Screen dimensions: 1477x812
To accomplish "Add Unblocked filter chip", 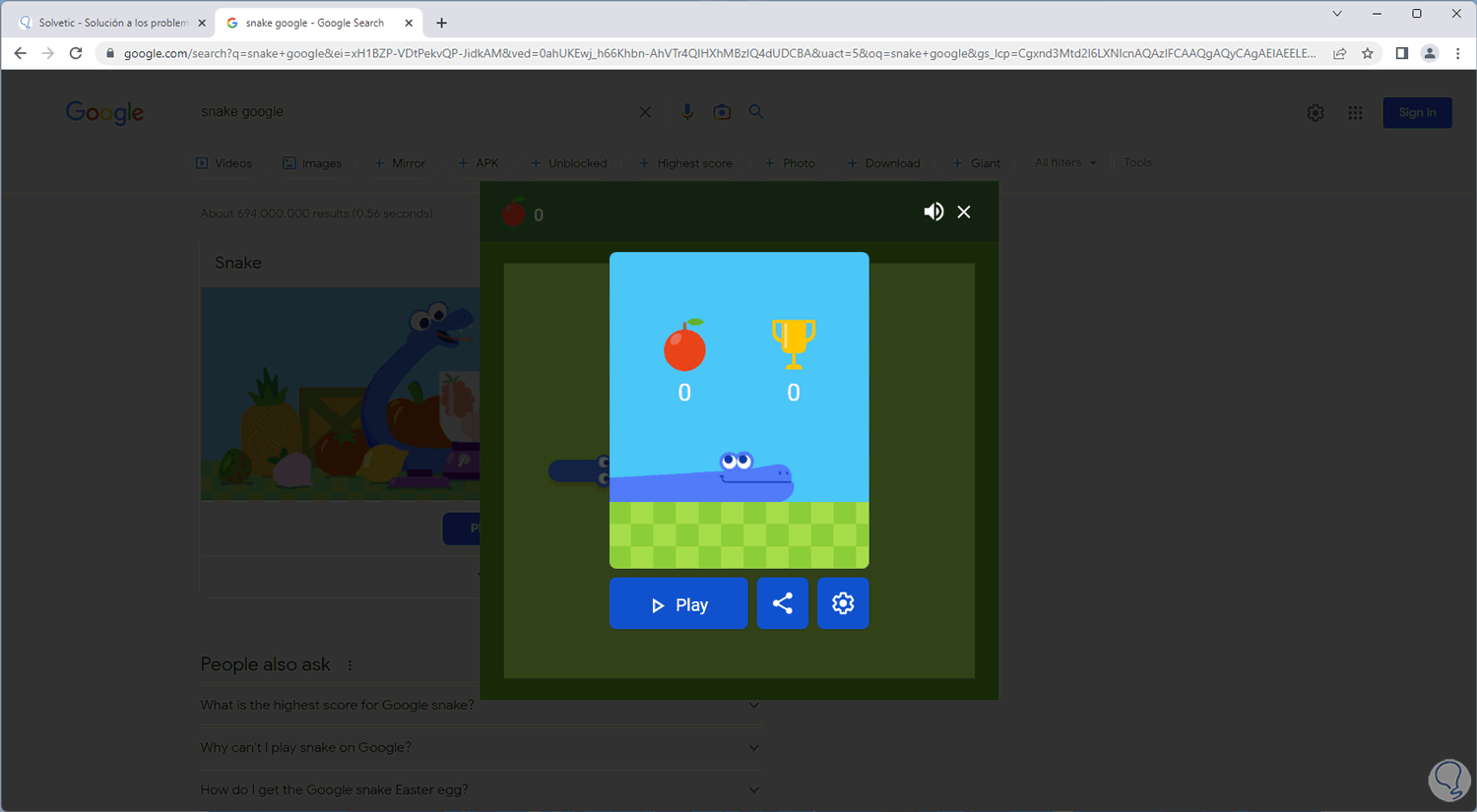I will pos(569,163).
